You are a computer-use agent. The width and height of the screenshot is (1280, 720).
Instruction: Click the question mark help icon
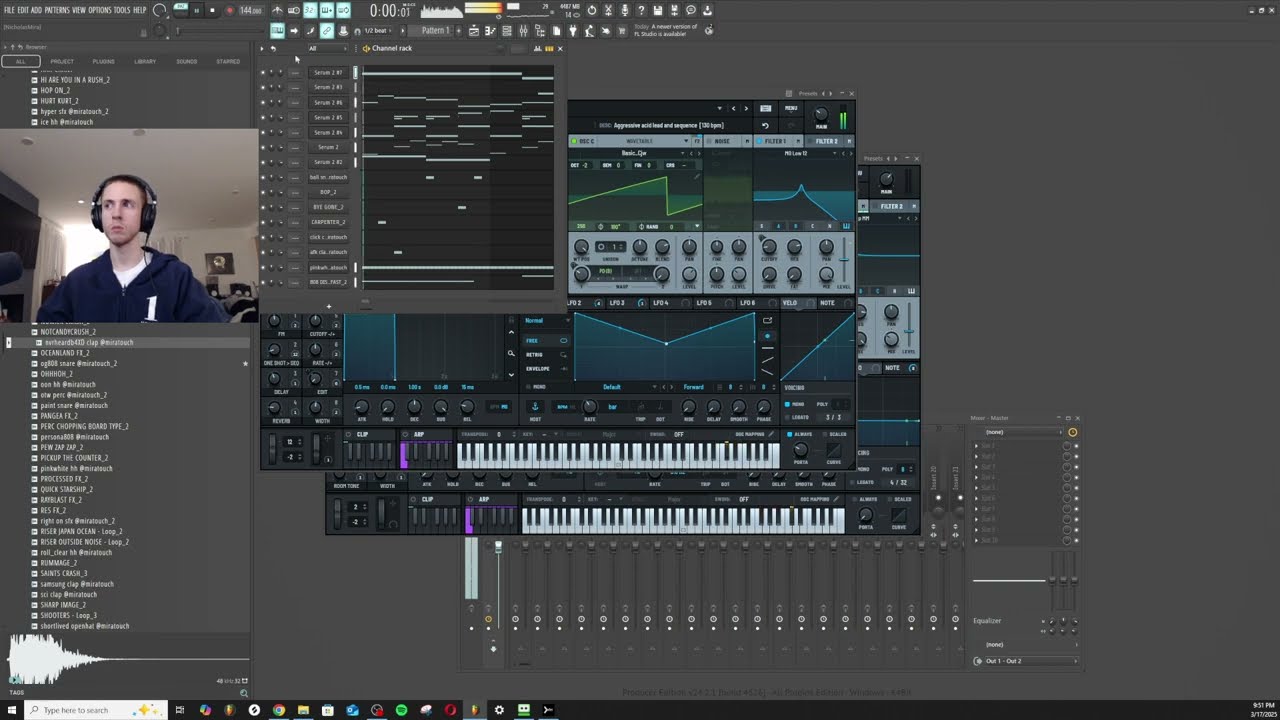click(641, 10)
